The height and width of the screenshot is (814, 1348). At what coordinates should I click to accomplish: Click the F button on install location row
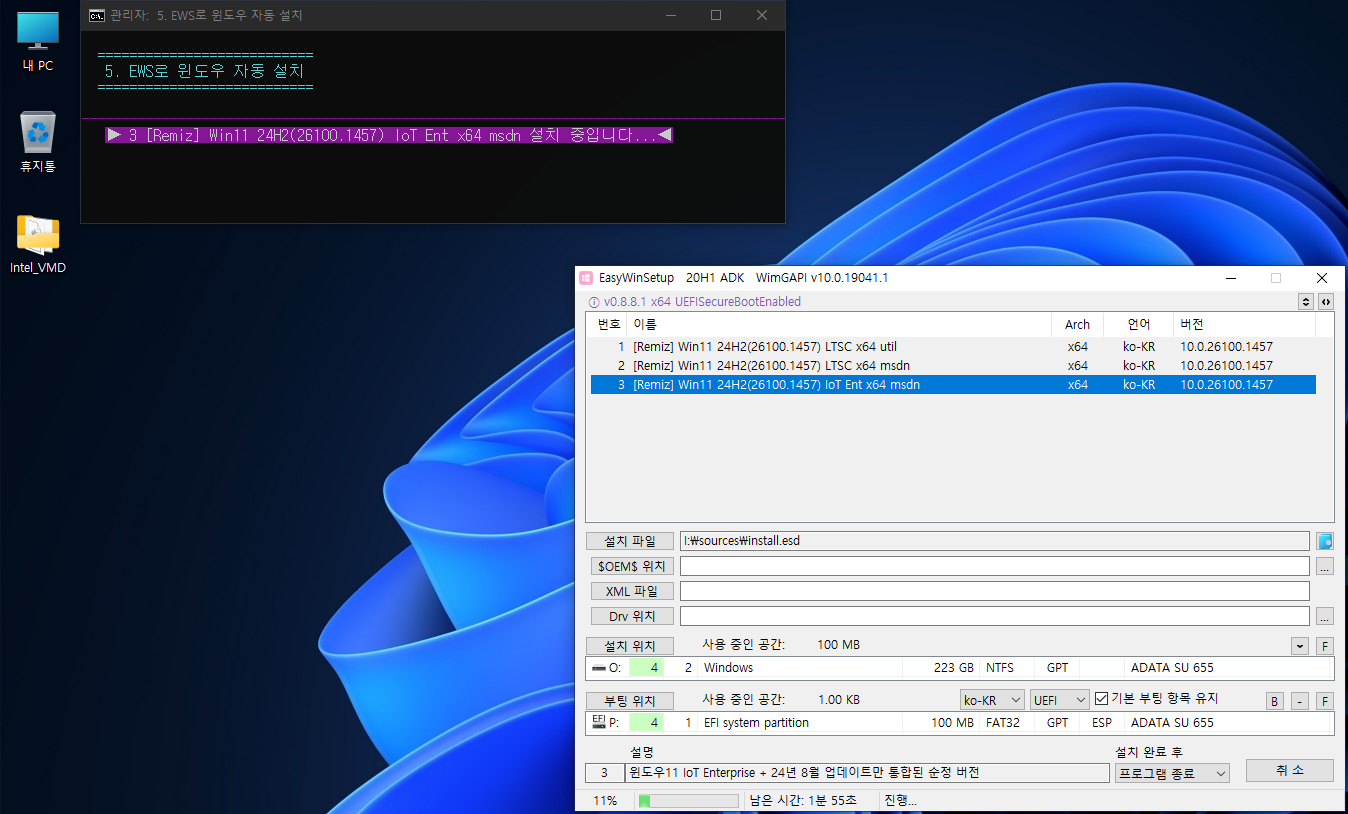(x=1325, y=646)
